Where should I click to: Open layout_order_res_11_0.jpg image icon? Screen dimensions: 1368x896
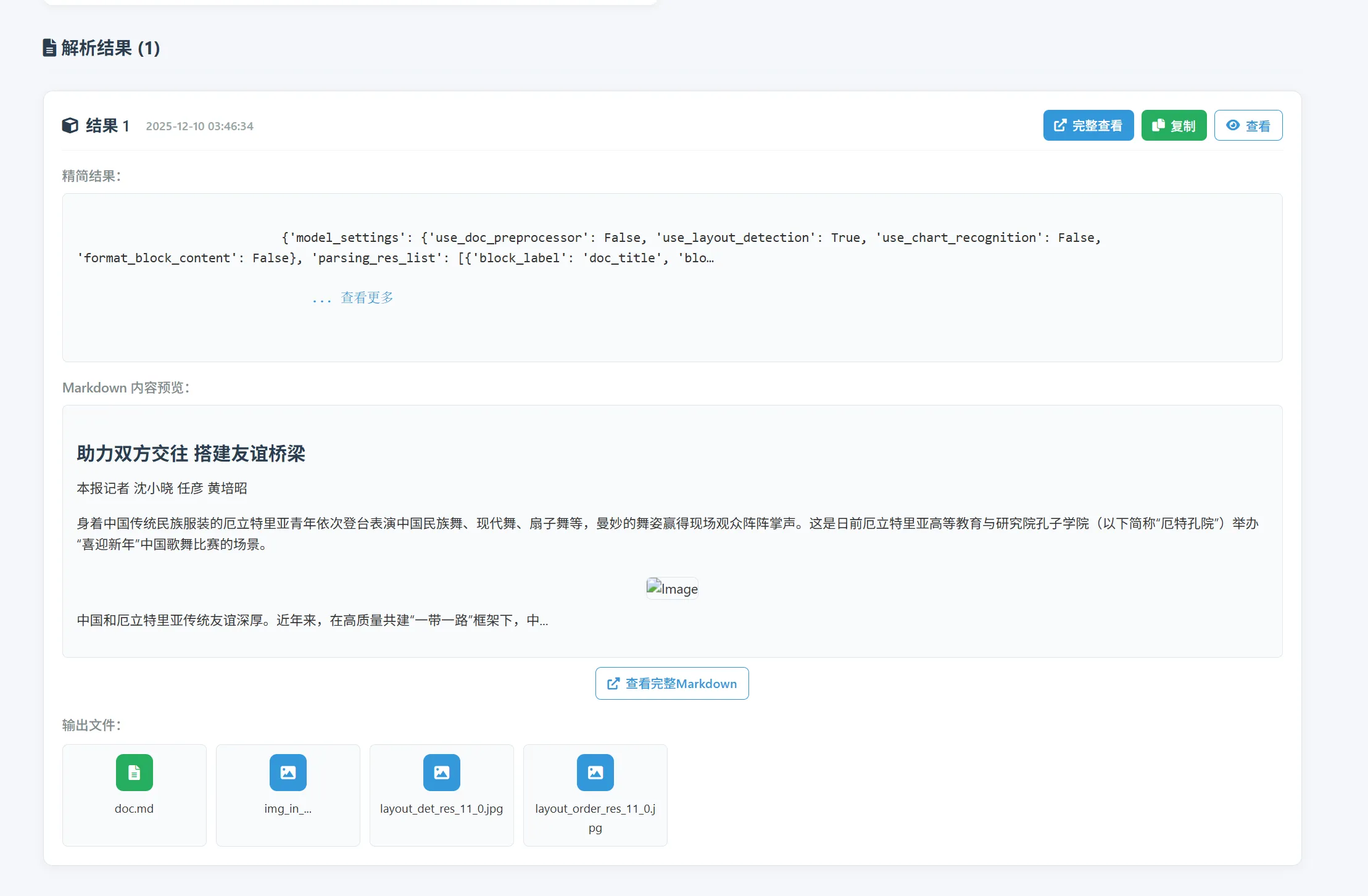click(x=595, y=772)
